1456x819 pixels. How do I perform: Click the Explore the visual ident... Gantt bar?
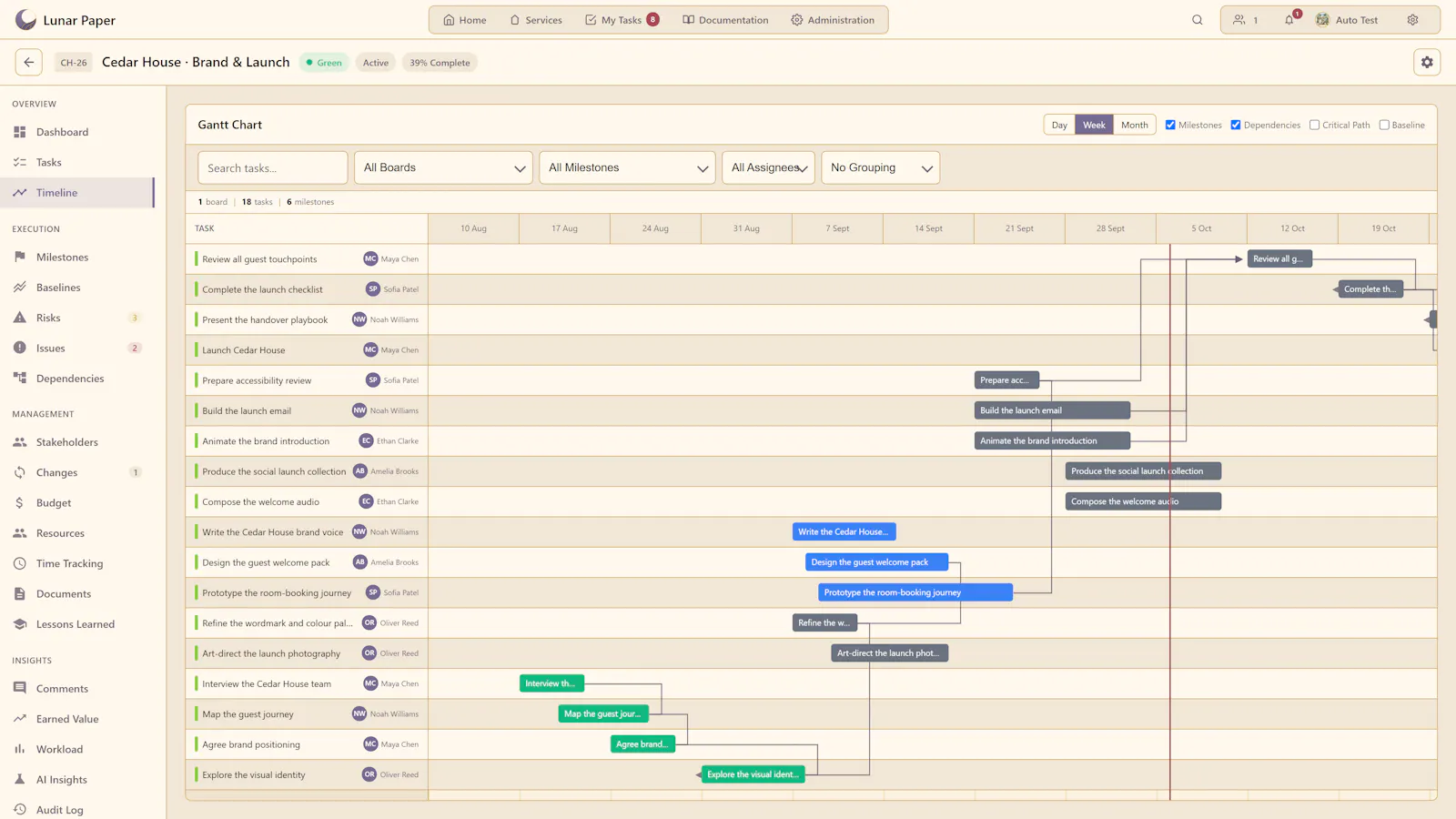753,774
